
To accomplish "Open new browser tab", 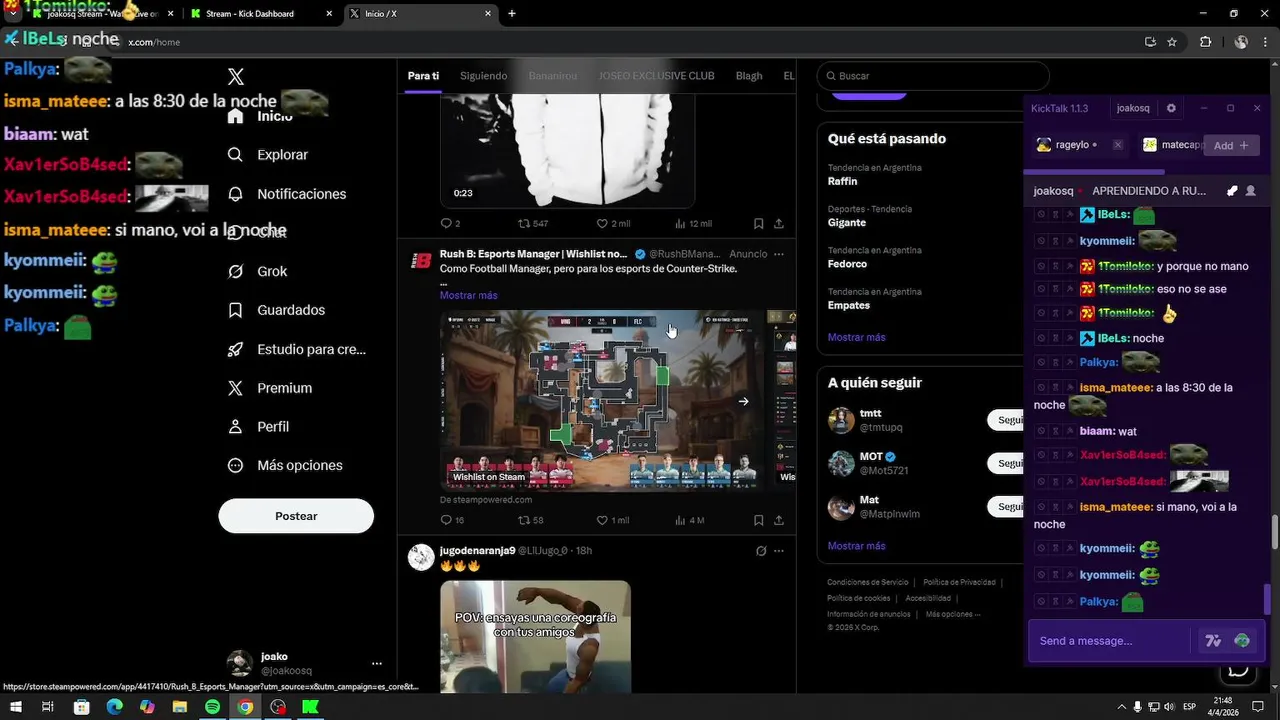I will pos(512,14).
